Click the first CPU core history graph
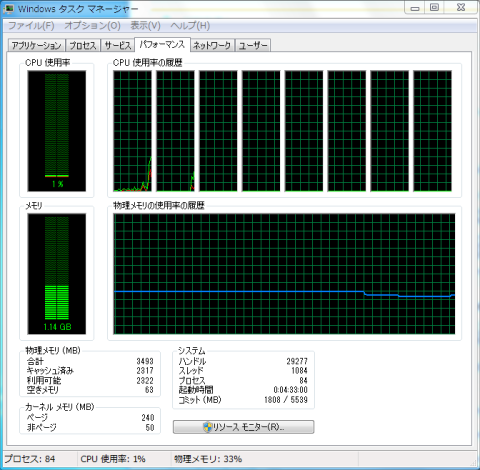Viewport: 480px width, 470px height. [132, 131]
